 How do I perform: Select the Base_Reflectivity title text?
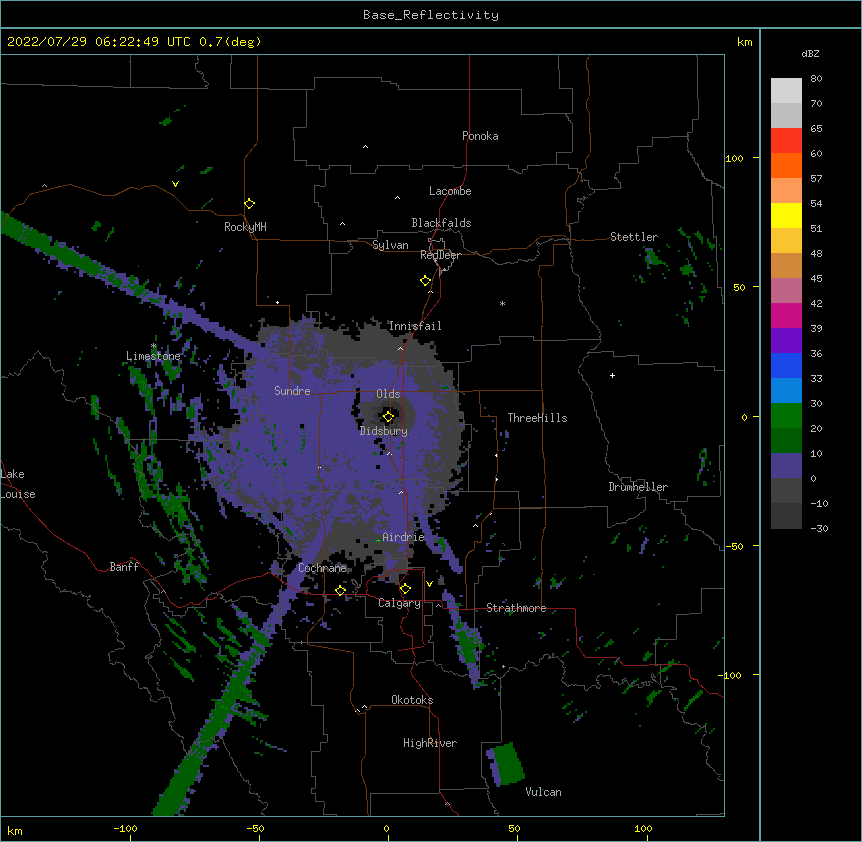coord(431,15)
